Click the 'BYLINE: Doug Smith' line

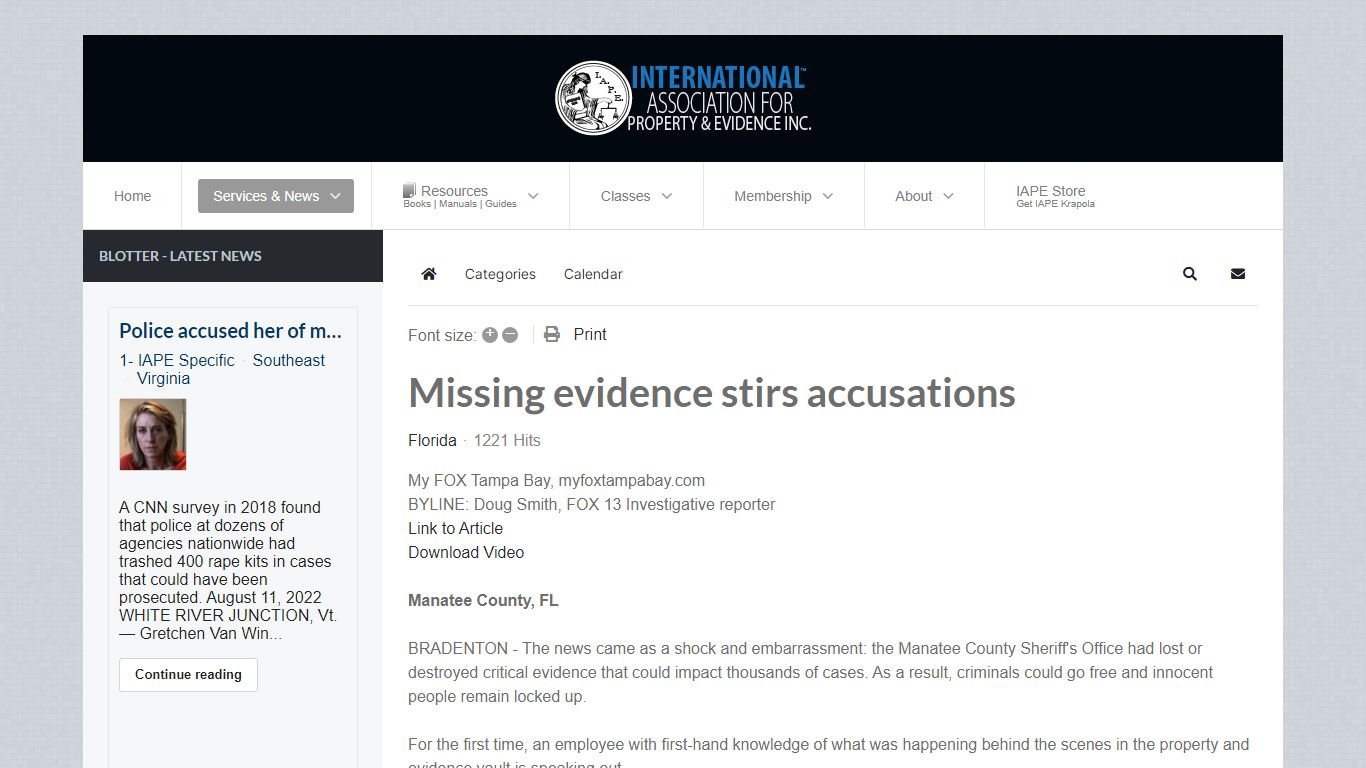point(591,504)
